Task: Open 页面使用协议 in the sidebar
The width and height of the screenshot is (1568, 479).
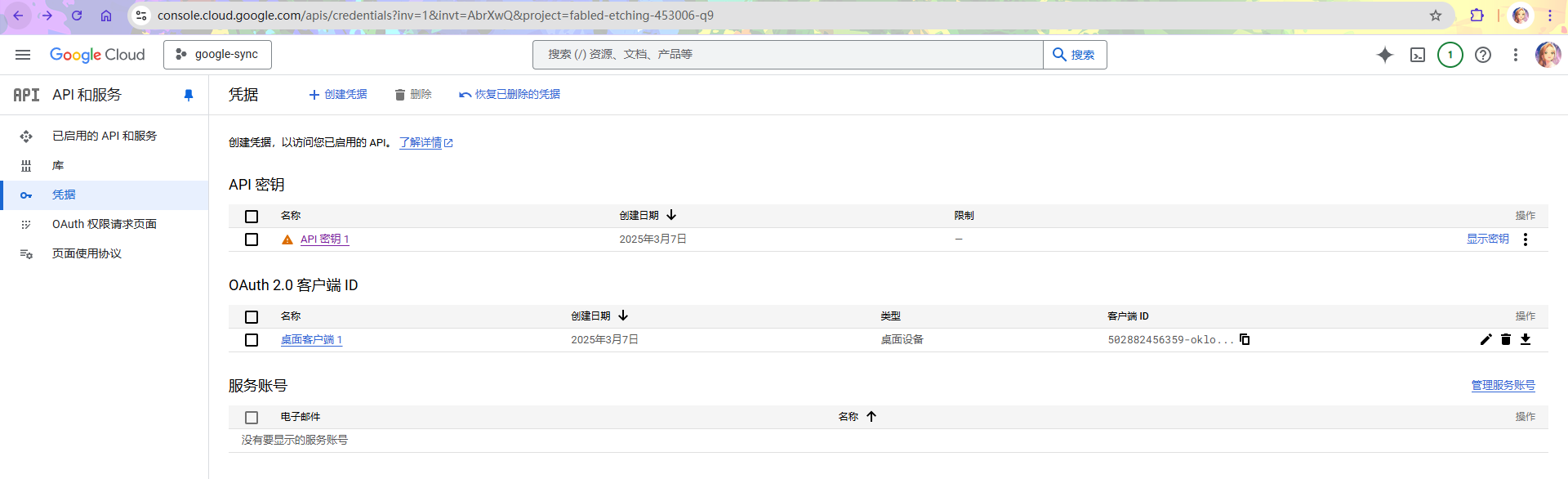Action: coord(105,253)
